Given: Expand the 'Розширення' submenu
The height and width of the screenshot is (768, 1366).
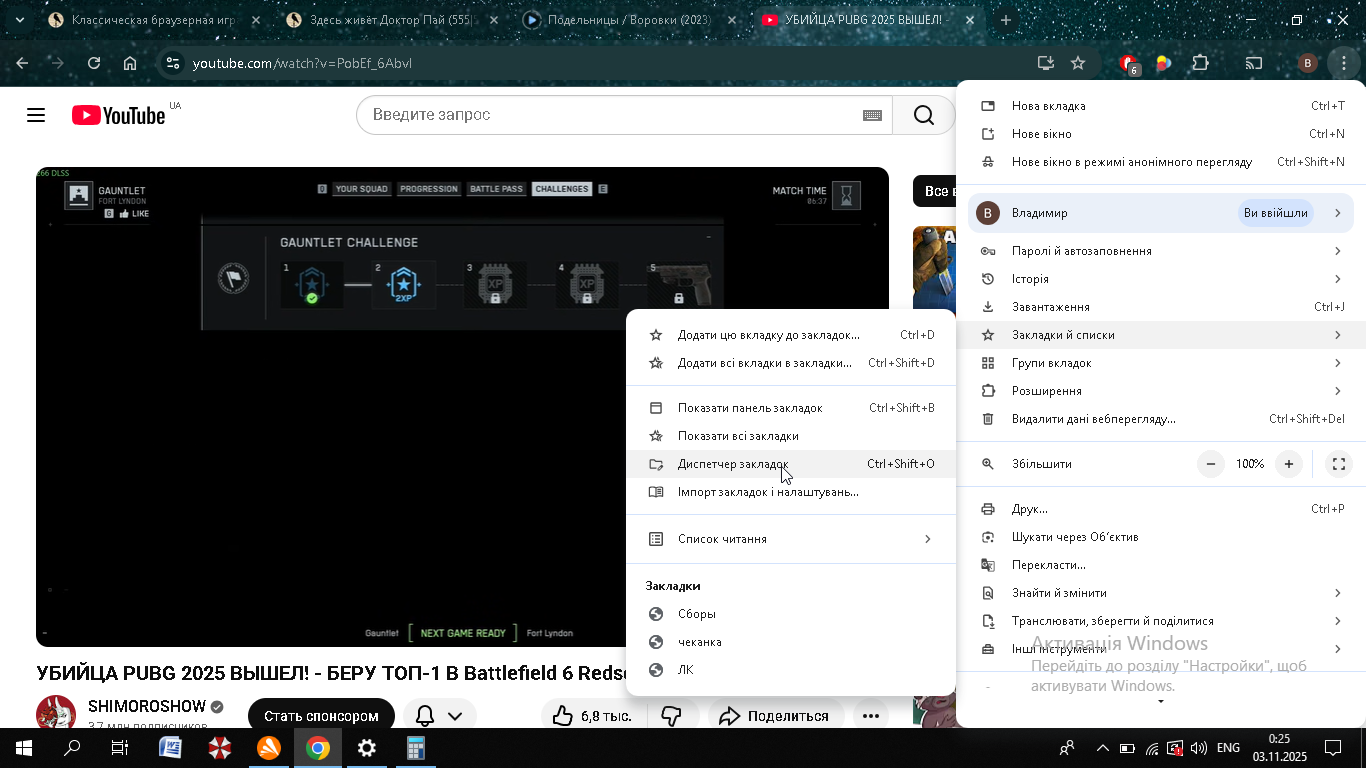Looking at the screenshot, I should pos(1161,391).
